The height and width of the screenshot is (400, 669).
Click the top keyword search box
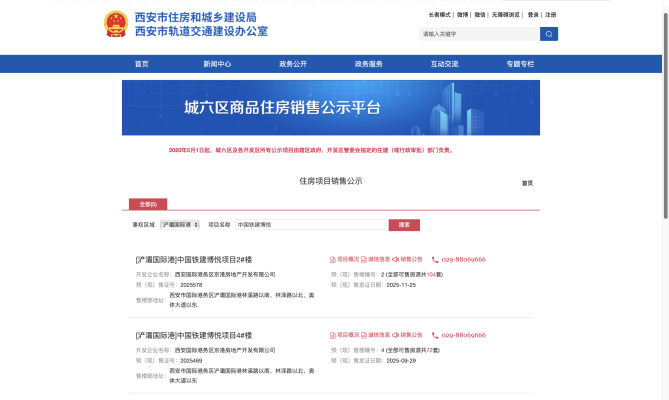479,34
